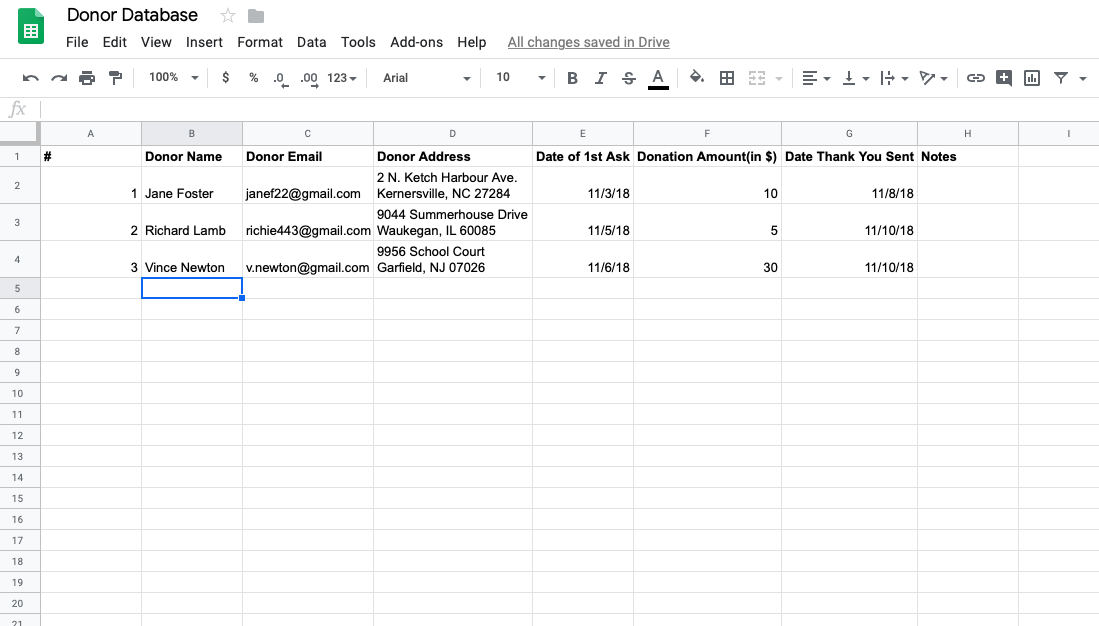Select the richie443@gmail.com cell
The width and height of the screenshot is (1099, 626).
[308, 223]
